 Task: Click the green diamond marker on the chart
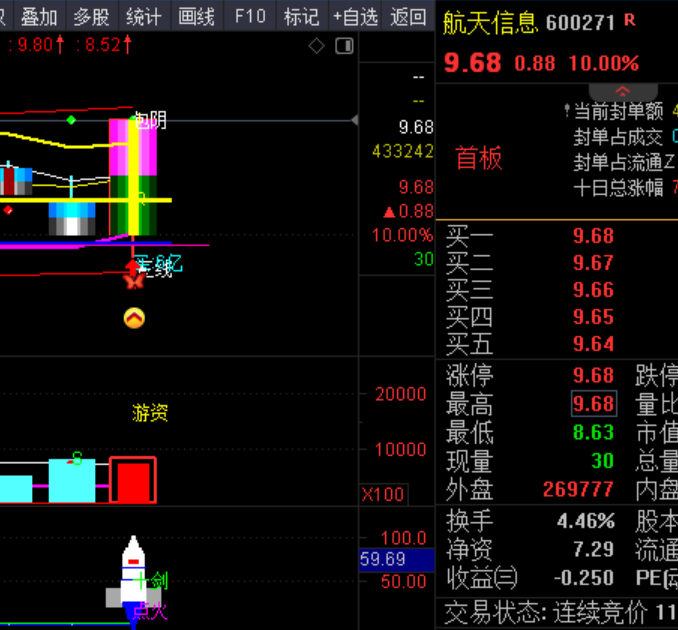click(71, 120)
